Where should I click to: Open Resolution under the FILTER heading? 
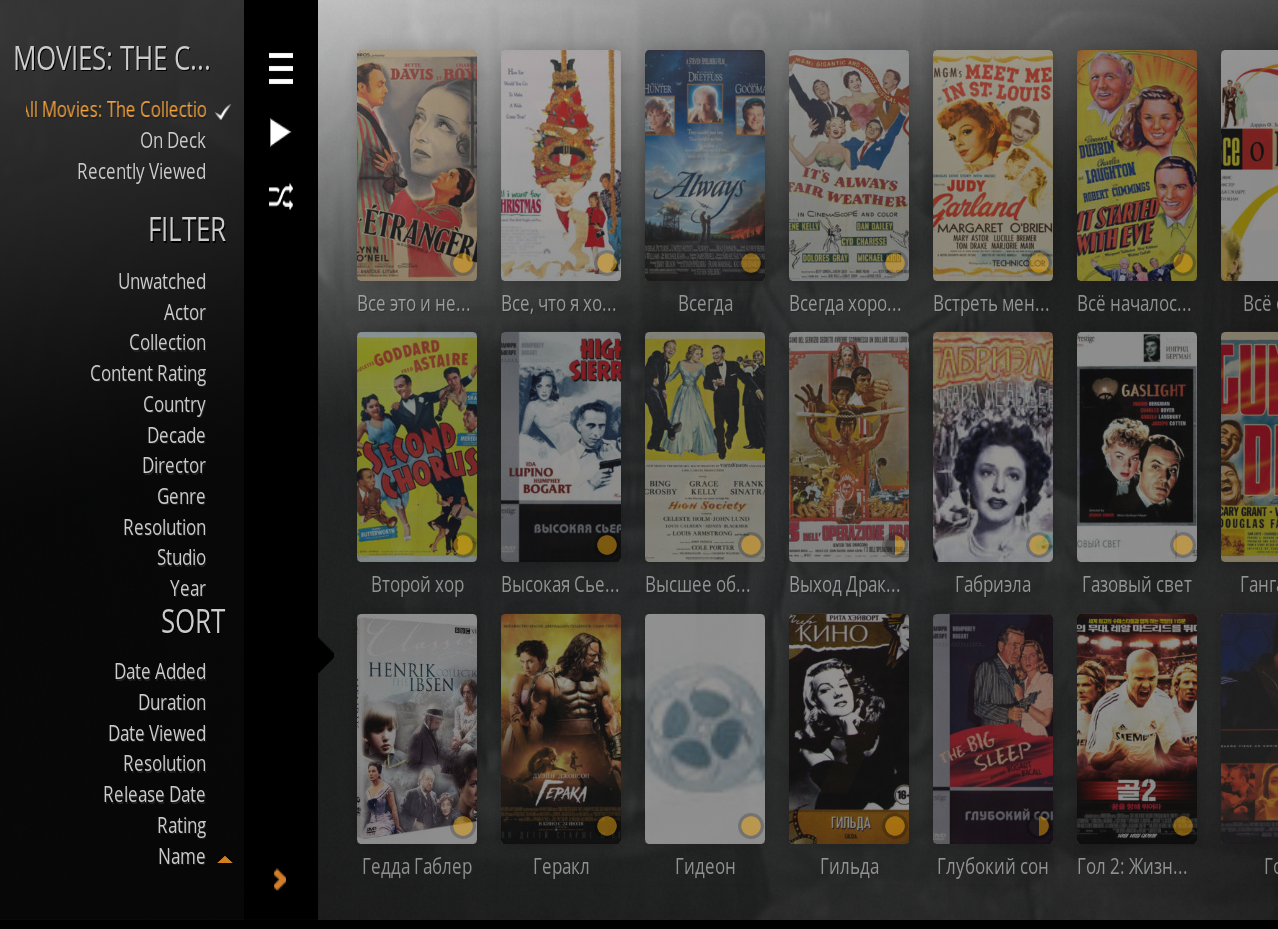[164, 528]
